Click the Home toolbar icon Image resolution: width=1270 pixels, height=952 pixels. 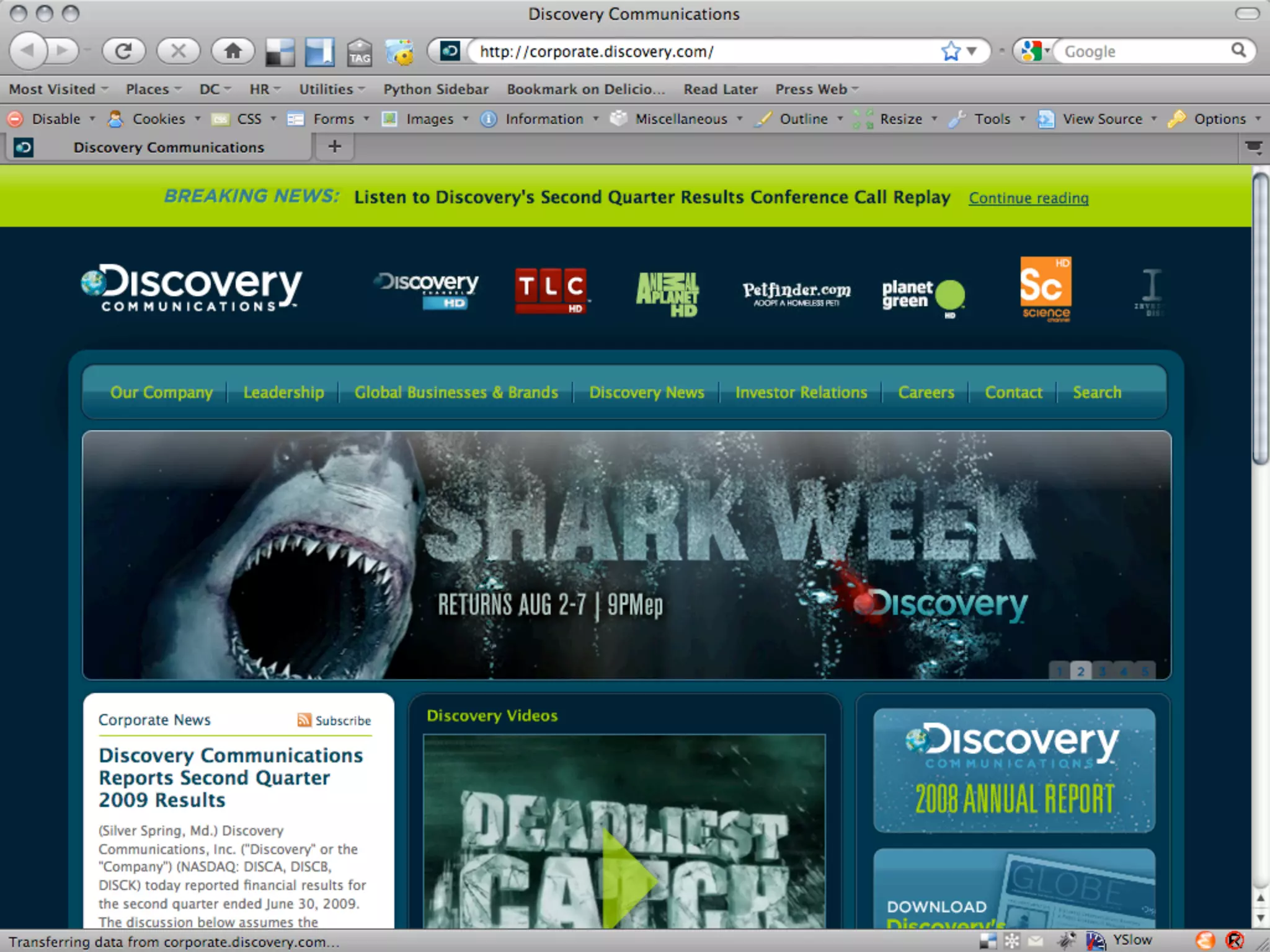(x=233, y=51)
